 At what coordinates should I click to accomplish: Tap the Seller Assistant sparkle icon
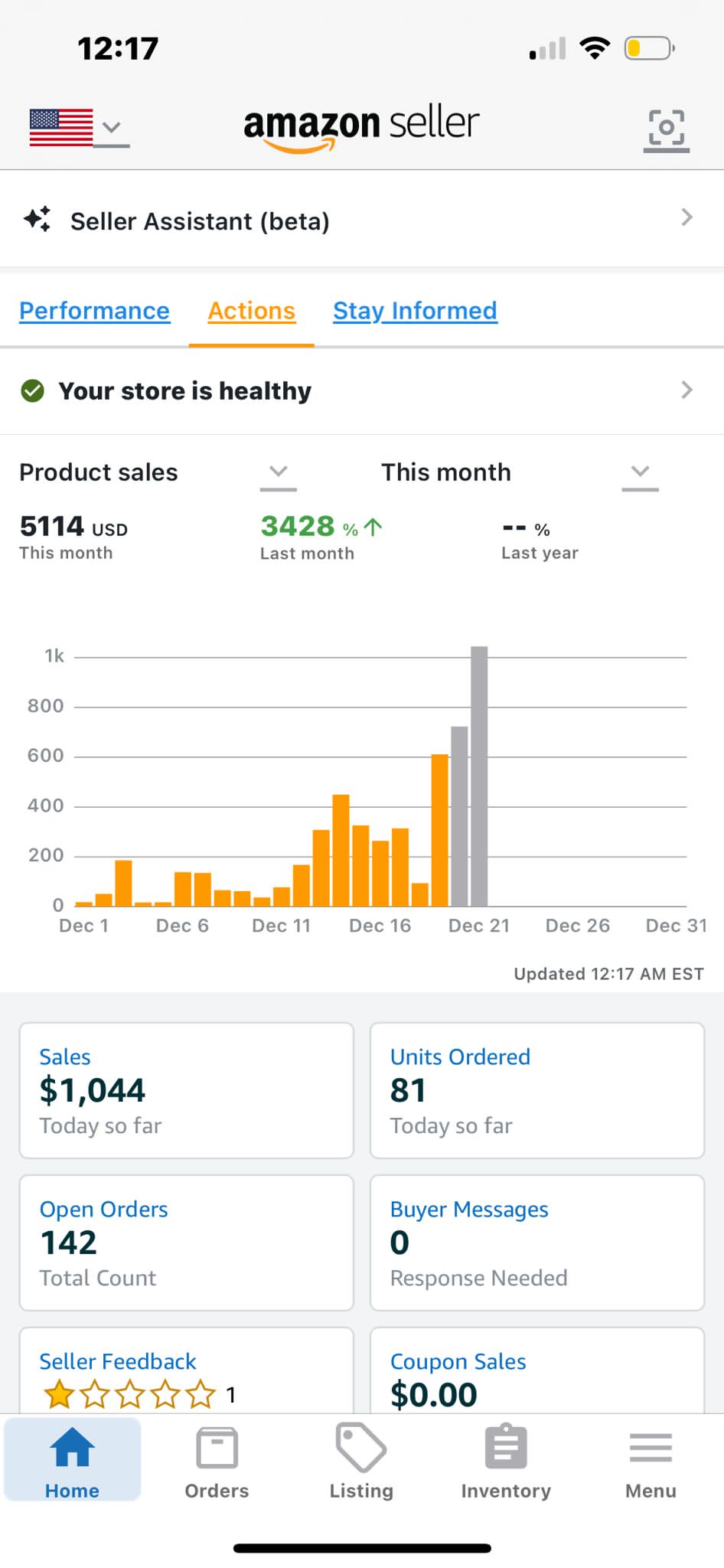coord(38,220)
